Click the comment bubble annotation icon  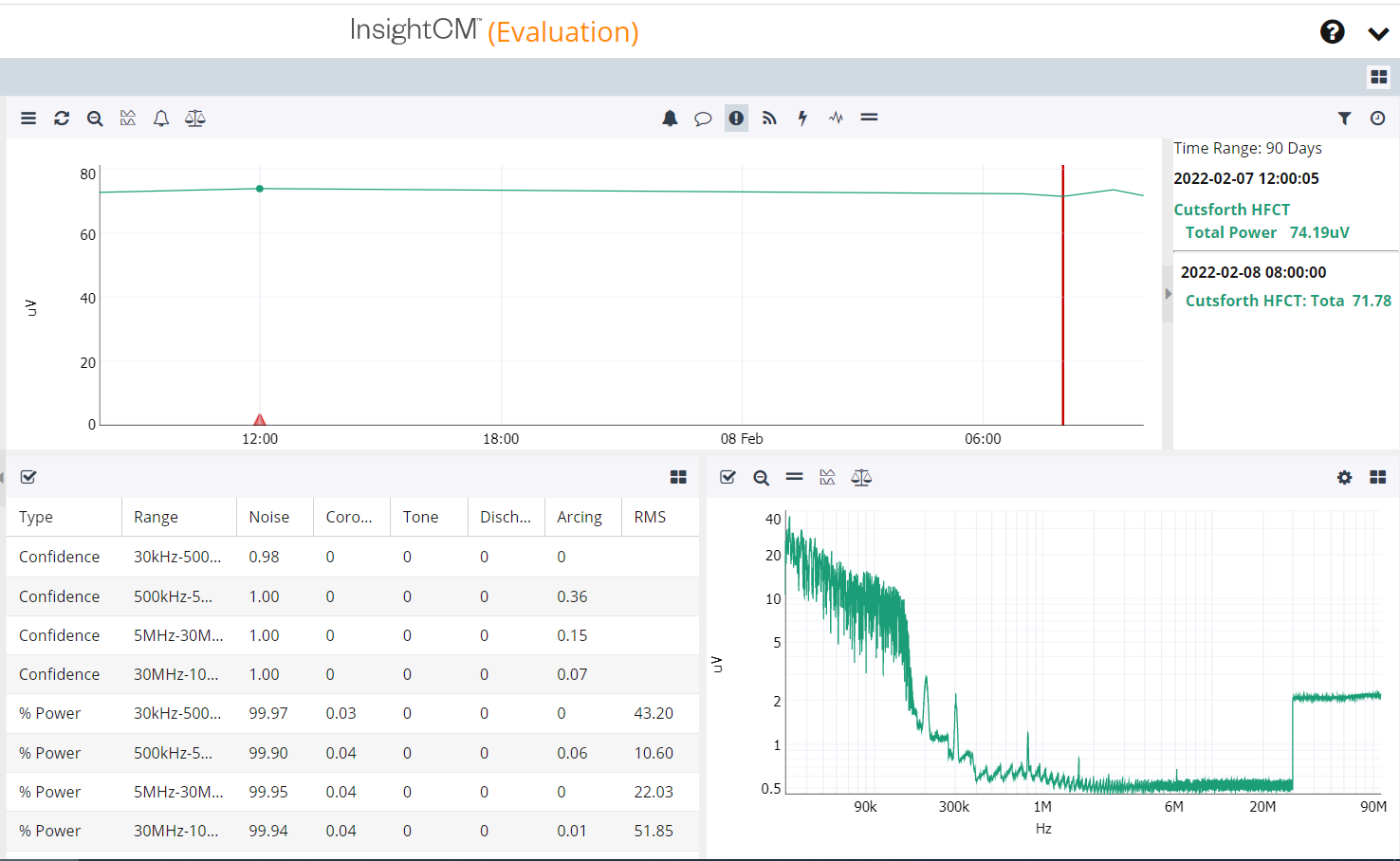pos(703,119)
